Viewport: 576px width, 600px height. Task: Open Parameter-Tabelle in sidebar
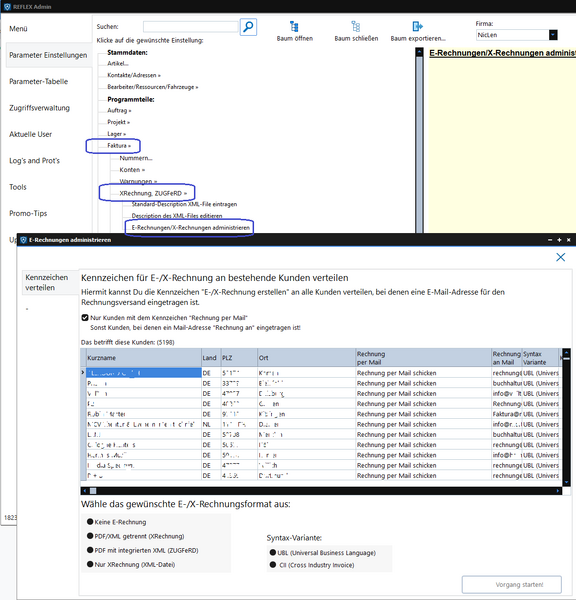39,82
